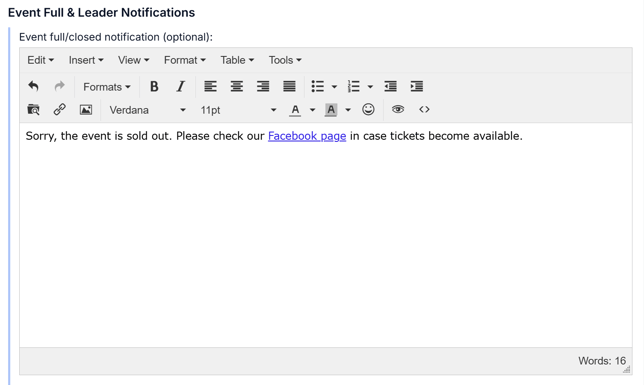
Task: Open the Table menu
Action: [237, 60]
